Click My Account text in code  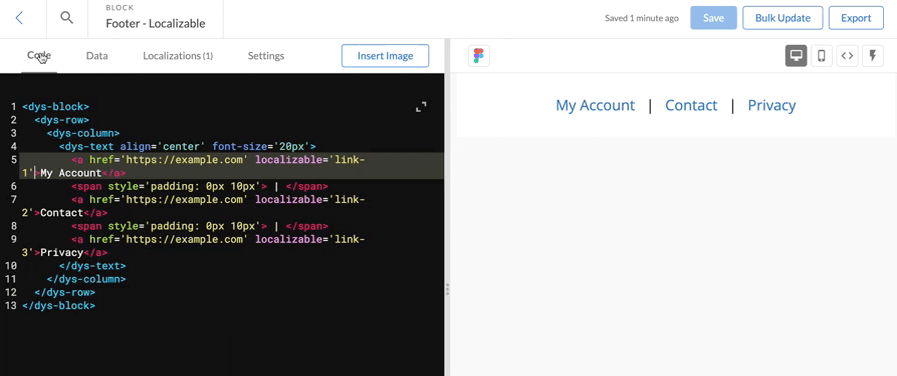(x=70, y=173)
